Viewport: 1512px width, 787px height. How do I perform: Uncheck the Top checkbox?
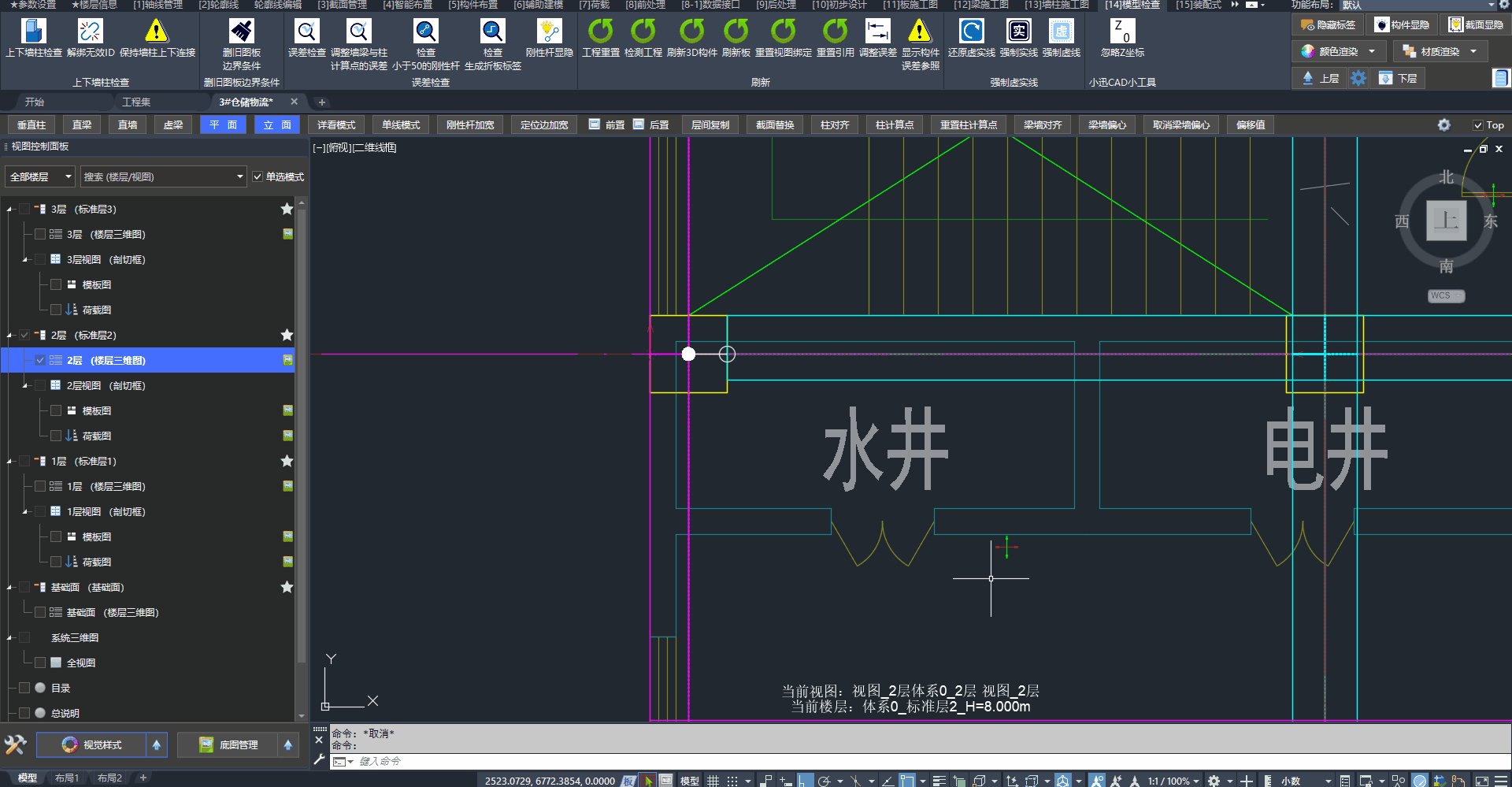[1478, 125]
